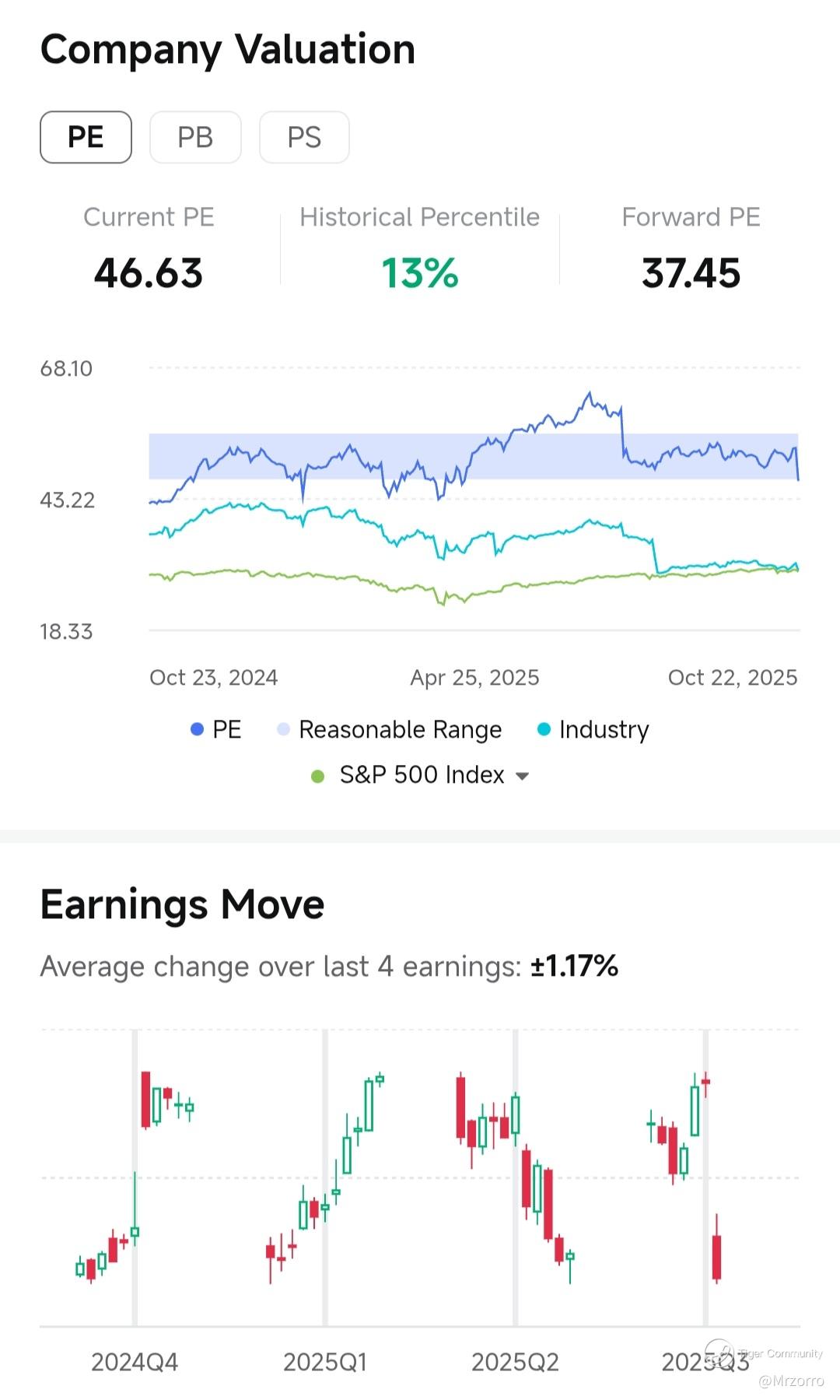
Task: Click the green S&P 500 Index legend dot
Action: pos(317,776)
